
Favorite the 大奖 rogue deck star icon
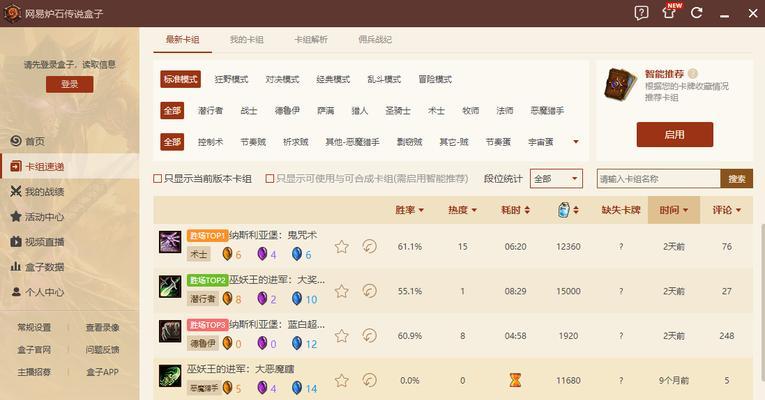(x=342, y=291)
